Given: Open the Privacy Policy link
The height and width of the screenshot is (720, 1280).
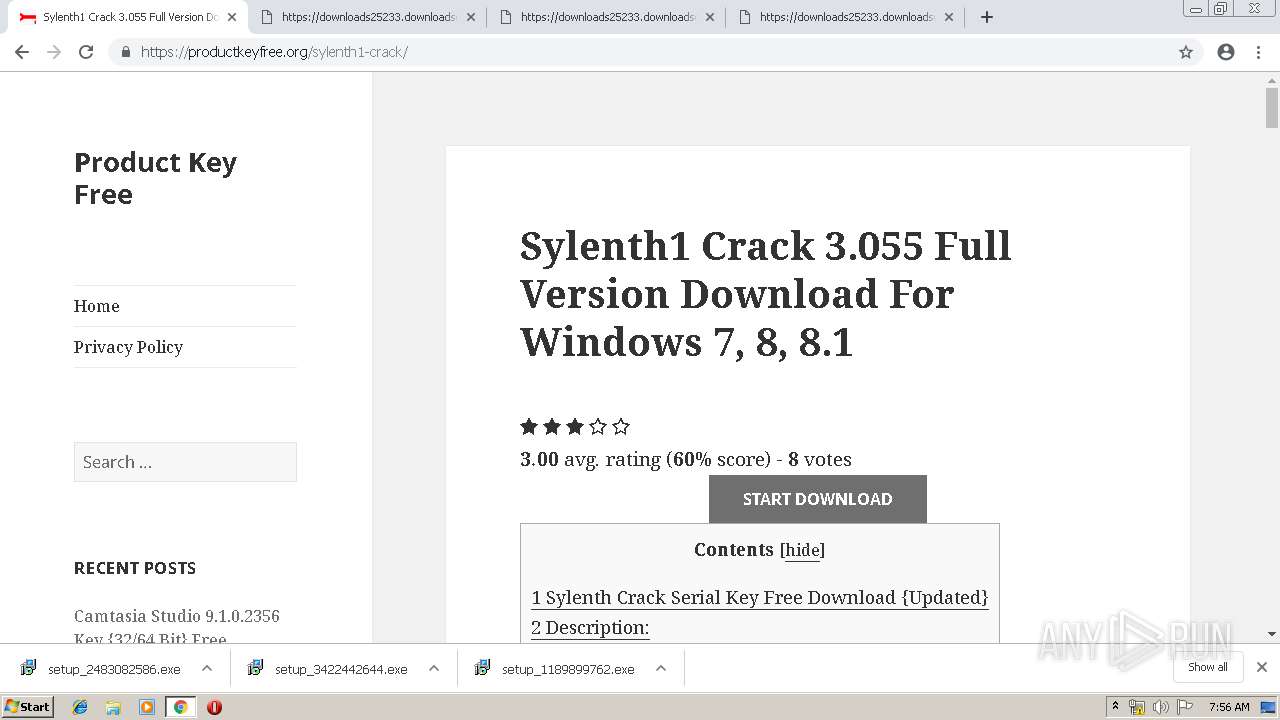Looking at the screenshot, I should pyautogui.click(x=128, y=347).
